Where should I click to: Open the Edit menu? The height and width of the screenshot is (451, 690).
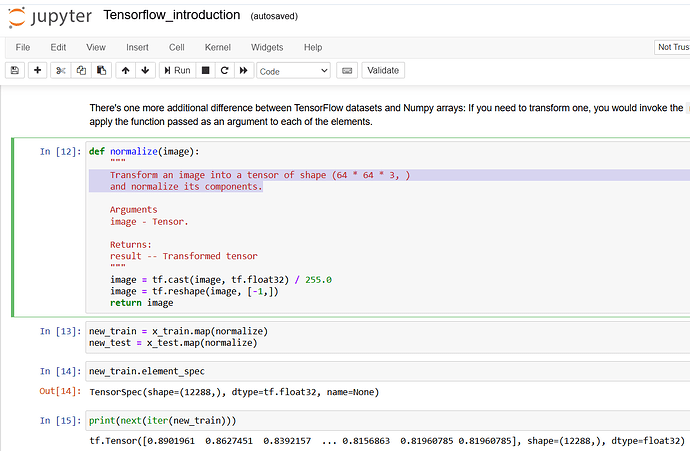(x=58, y=47)
